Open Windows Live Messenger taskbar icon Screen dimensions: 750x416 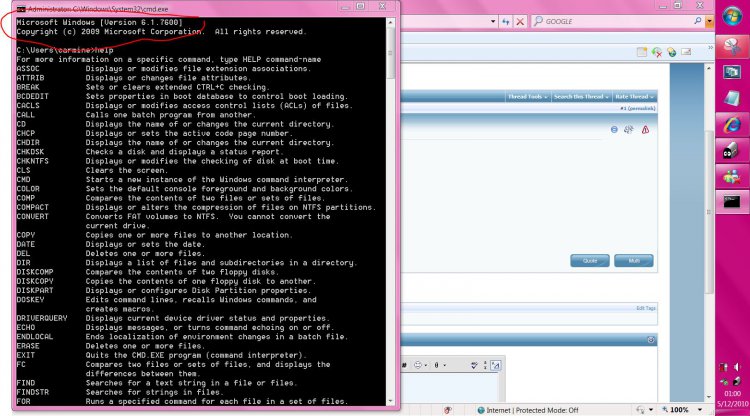[731, 177]
